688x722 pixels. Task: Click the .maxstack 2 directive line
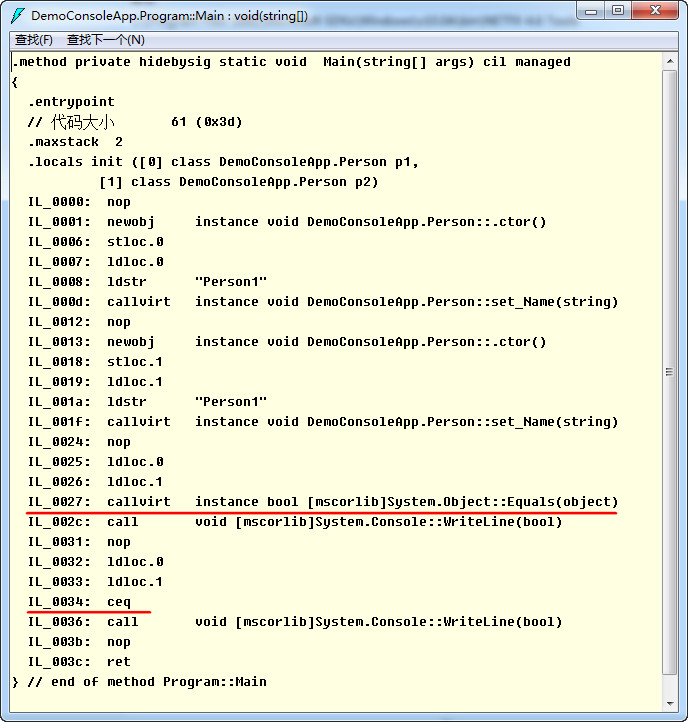pos(75,142)
